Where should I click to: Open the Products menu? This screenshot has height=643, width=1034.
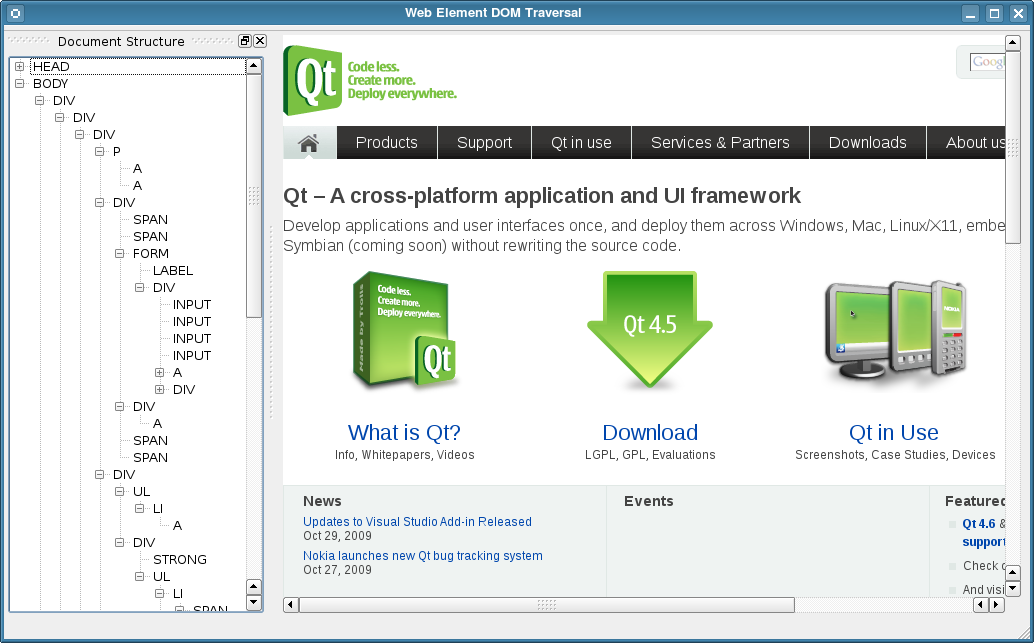pos(386,142)
